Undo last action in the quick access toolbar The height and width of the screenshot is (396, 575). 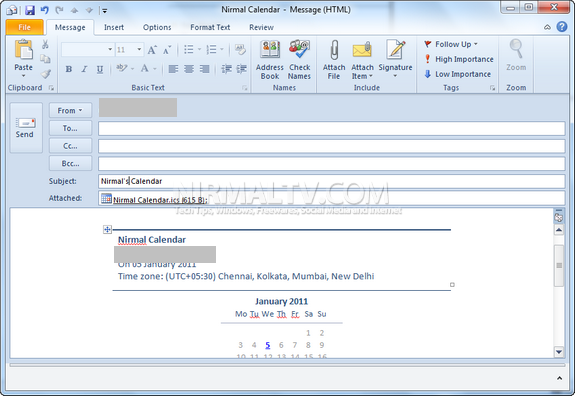tap(45, 10)
